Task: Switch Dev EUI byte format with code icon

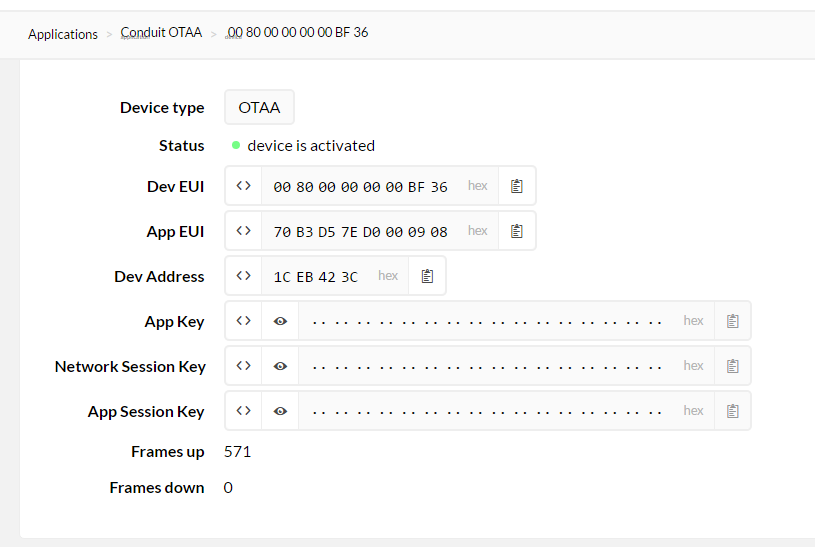Action: click(243, 186)
